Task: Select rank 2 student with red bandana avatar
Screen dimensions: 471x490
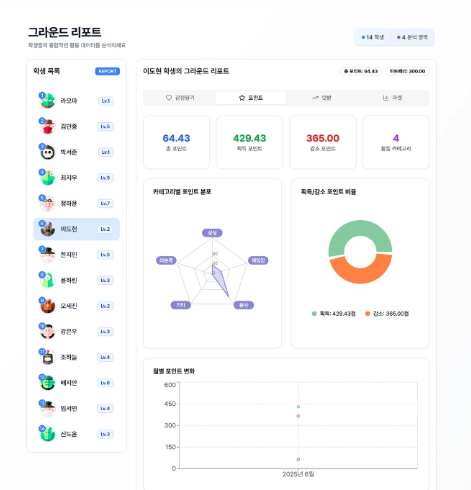Action: pos(76,126)
